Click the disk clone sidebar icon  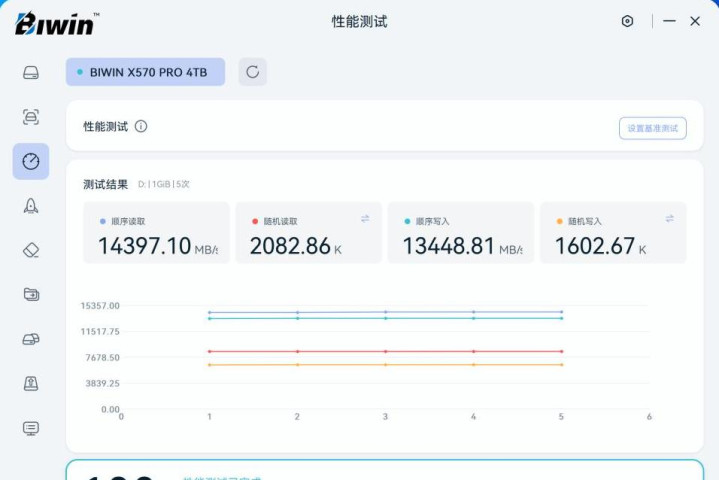click(31, 339)
